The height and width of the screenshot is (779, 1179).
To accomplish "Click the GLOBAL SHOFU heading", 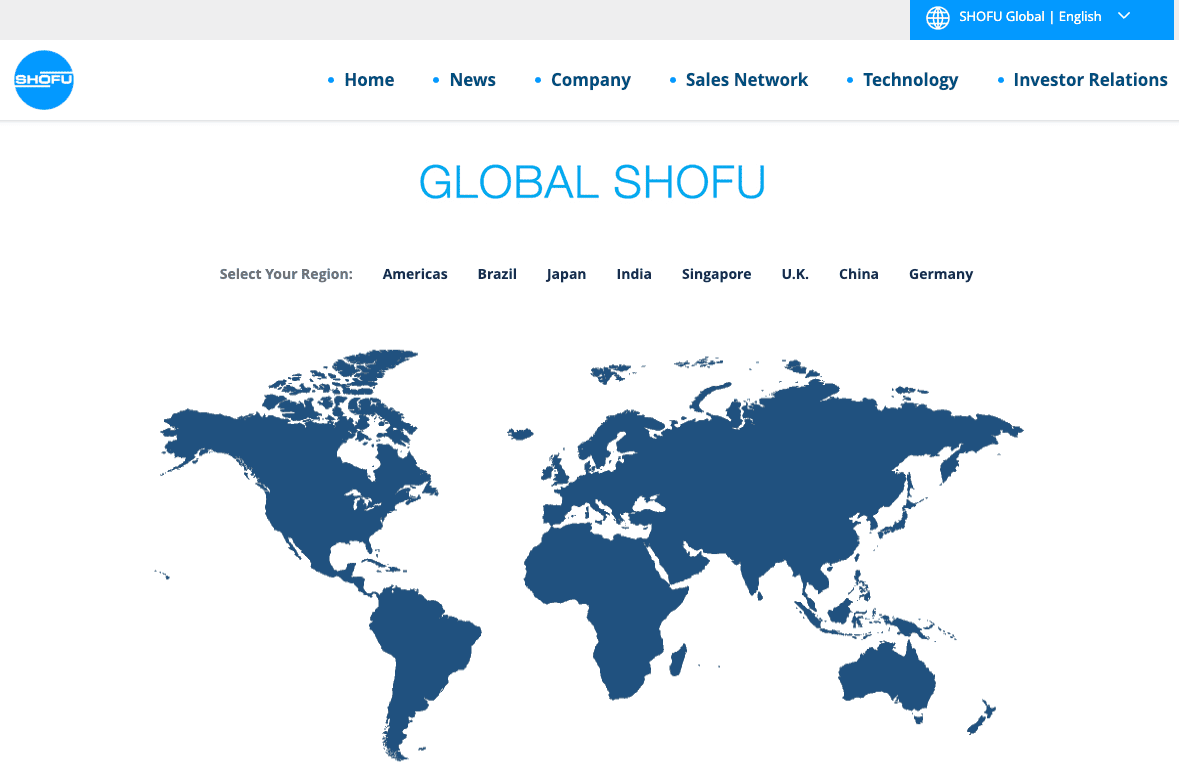I will click(x=592, y=182).
